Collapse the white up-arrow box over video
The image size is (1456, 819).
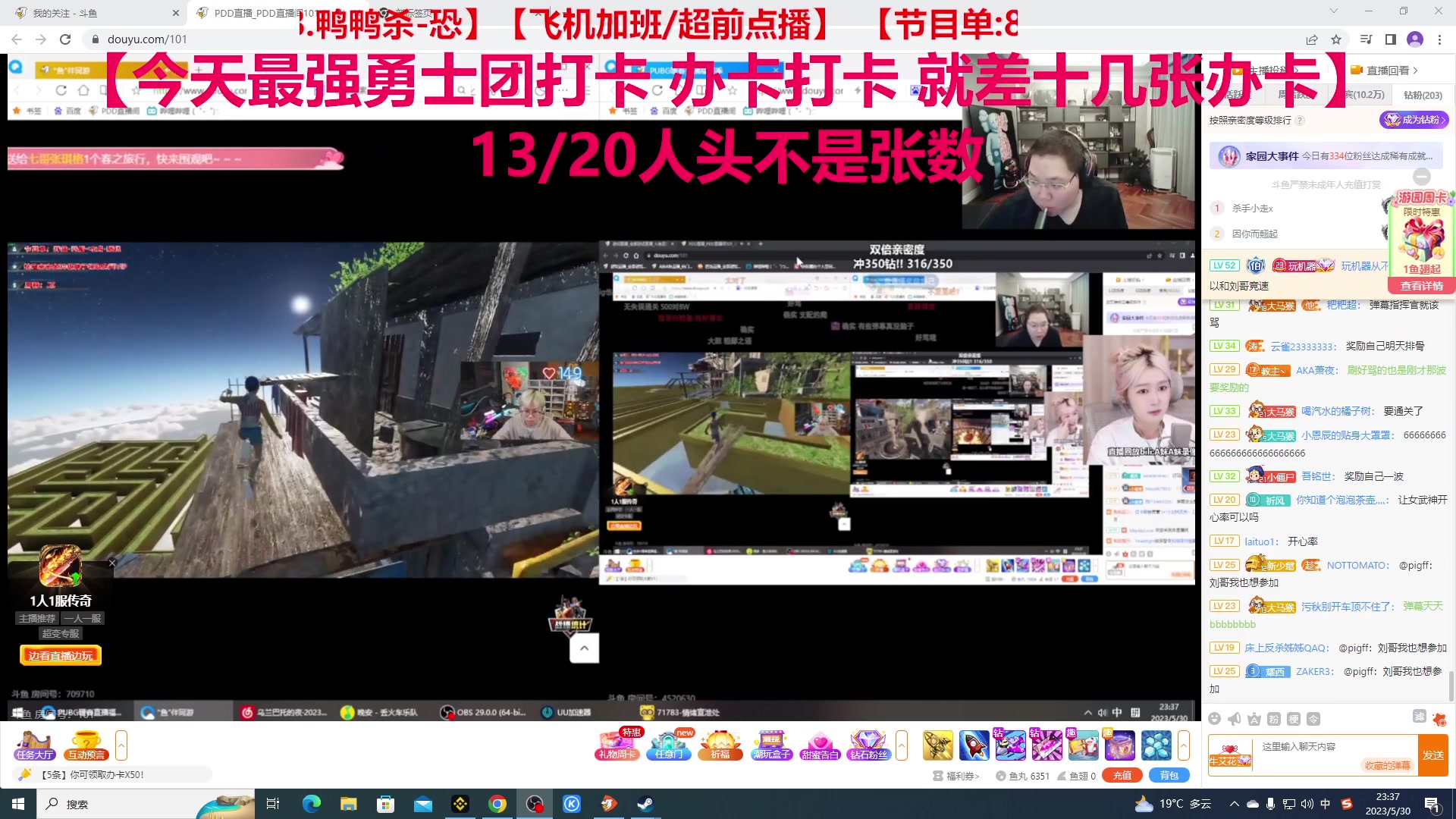(584, 648)
